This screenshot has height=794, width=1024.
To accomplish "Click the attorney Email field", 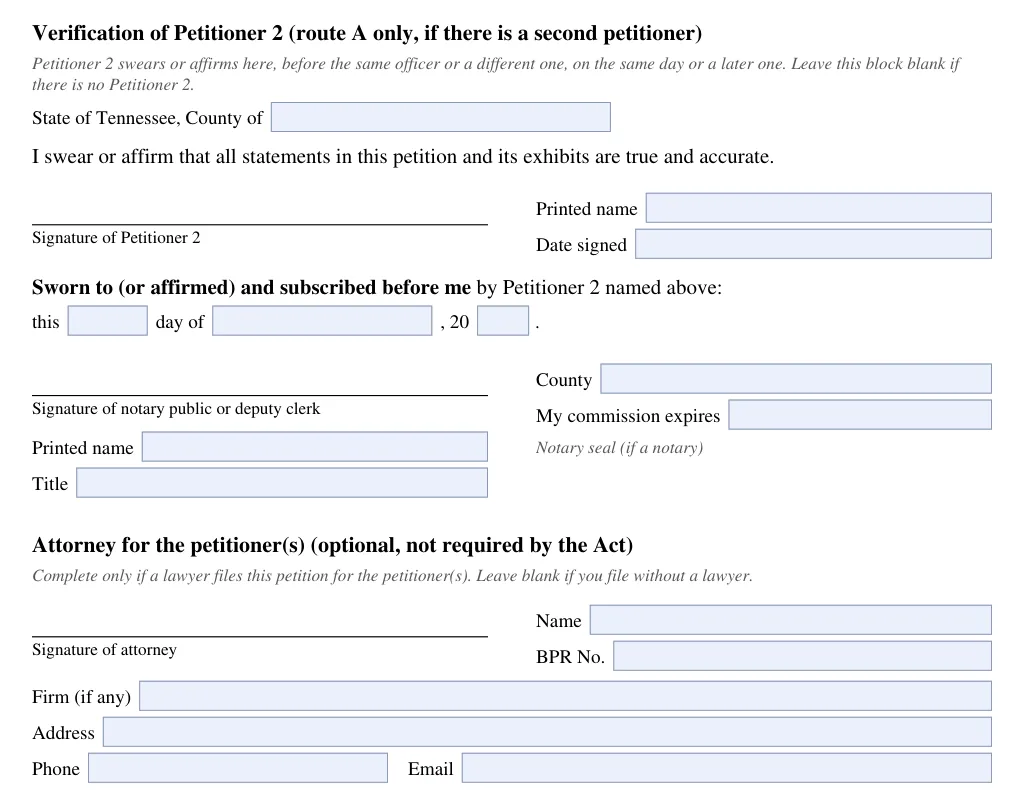I will click(727, 768).
